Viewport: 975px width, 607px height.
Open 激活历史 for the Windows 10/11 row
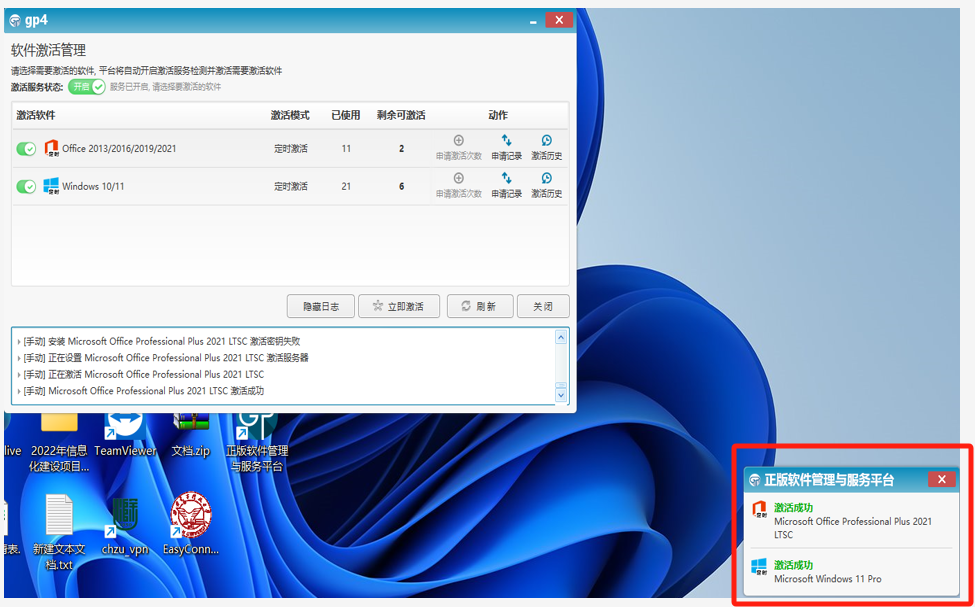click(x=547, y=186)
